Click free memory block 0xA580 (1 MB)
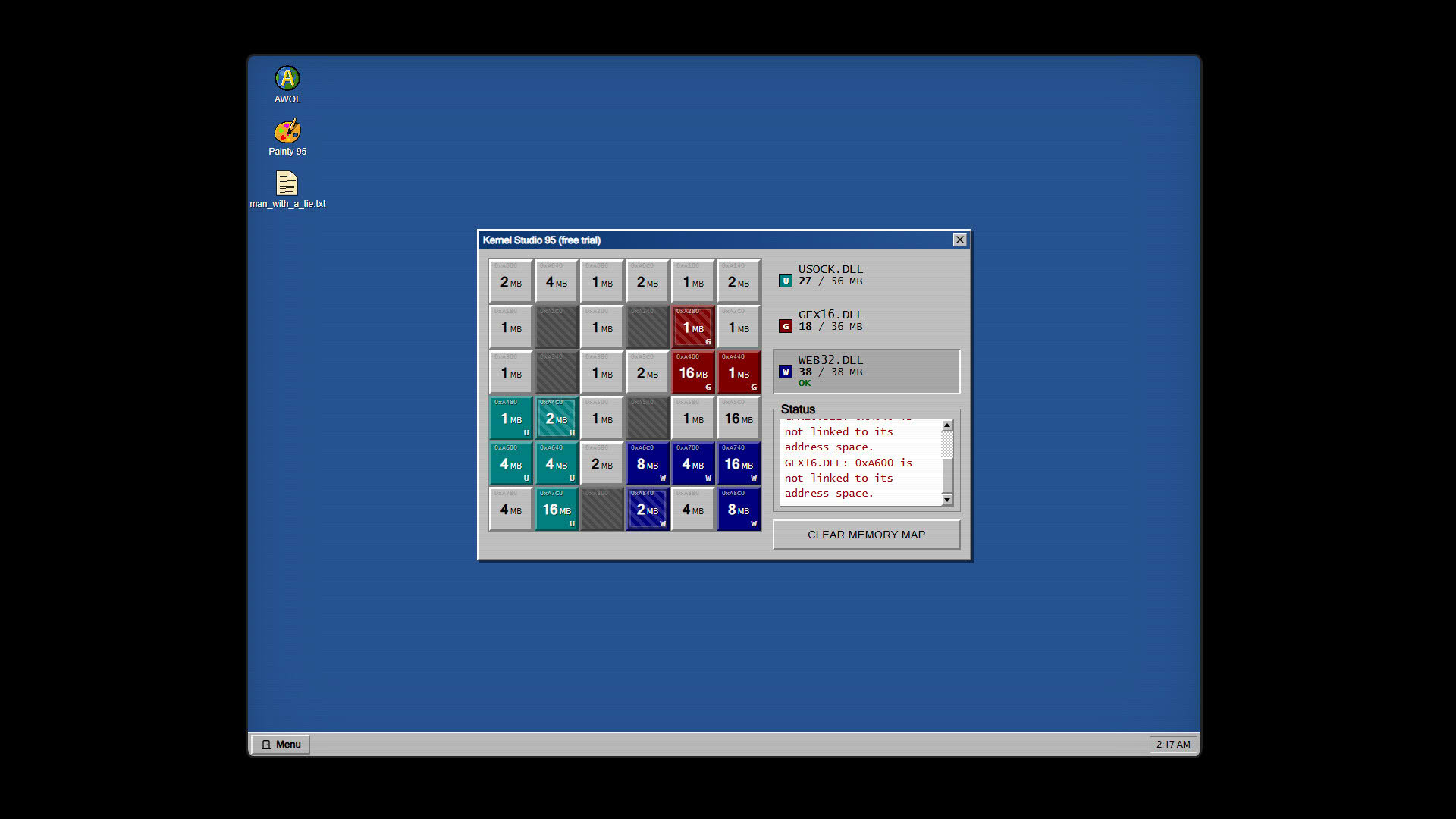Screen dimensions: 1456x819 (x=693, y=418)
